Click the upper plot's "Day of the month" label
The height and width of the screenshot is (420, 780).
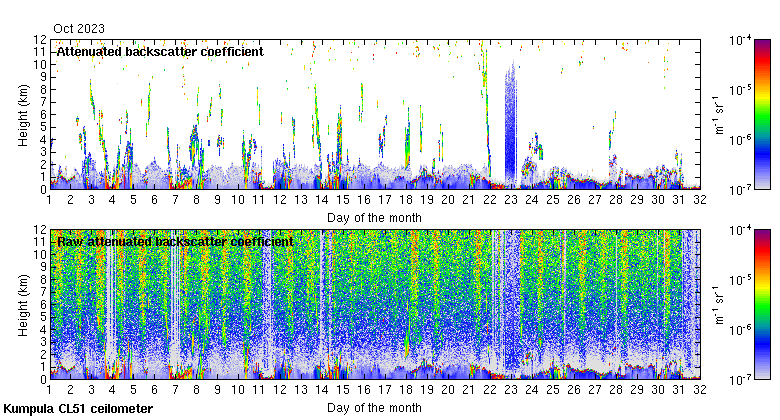click(x=374, y=218)
